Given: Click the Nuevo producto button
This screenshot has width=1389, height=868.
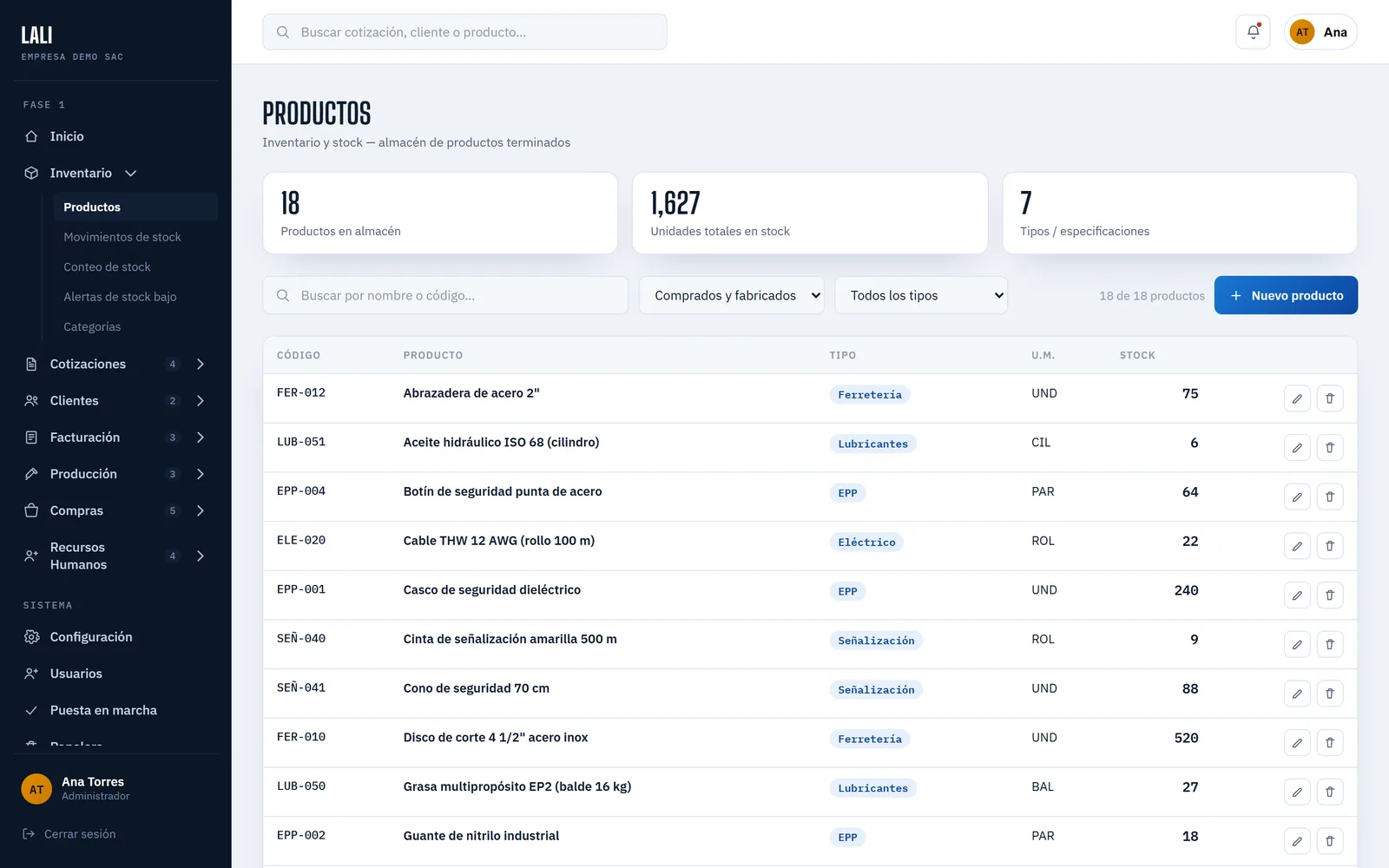Looking at the screenshot, I should coord(1286,295).
